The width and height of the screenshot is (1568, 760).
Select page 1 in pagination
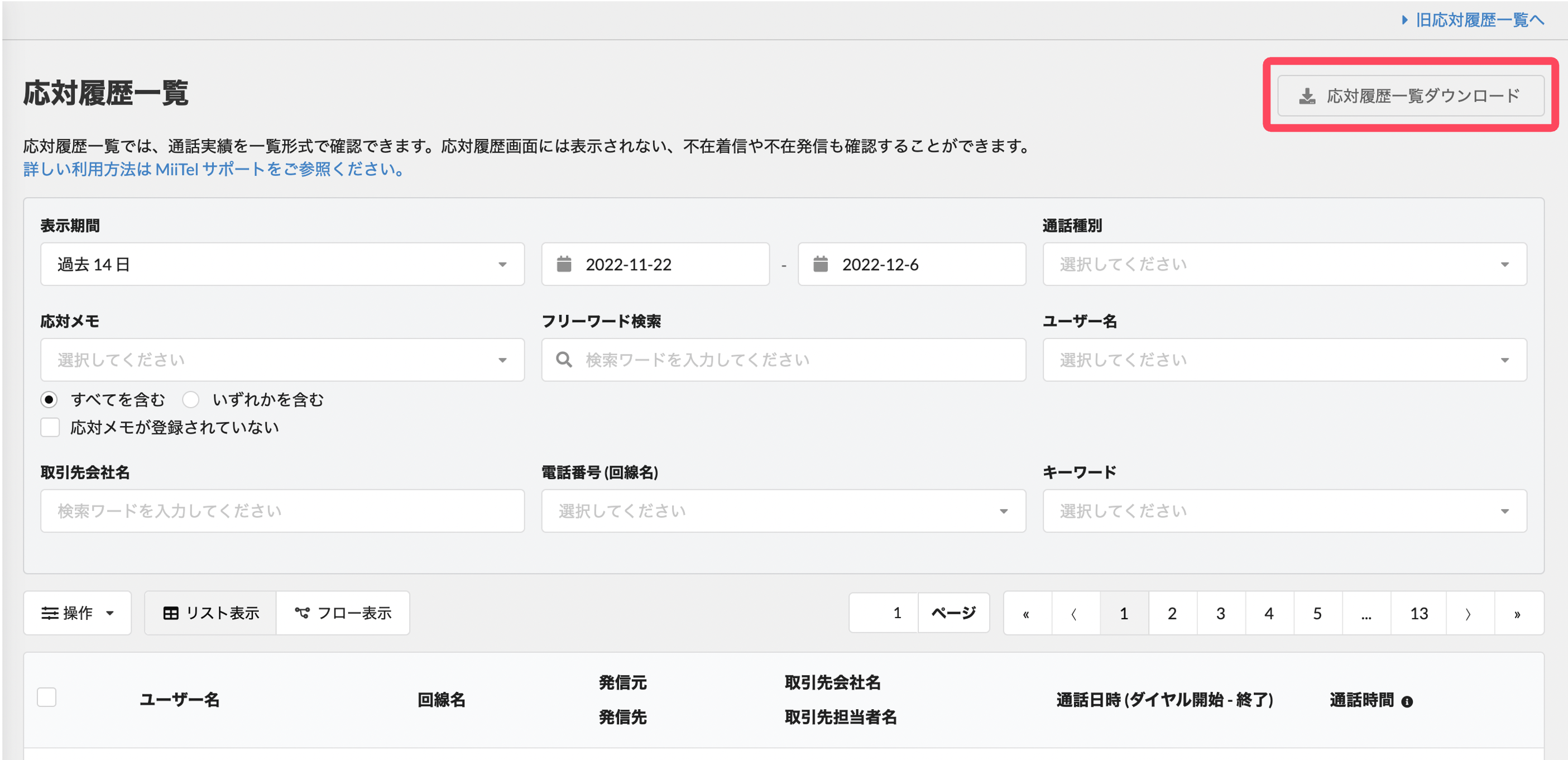point(1124,613)
